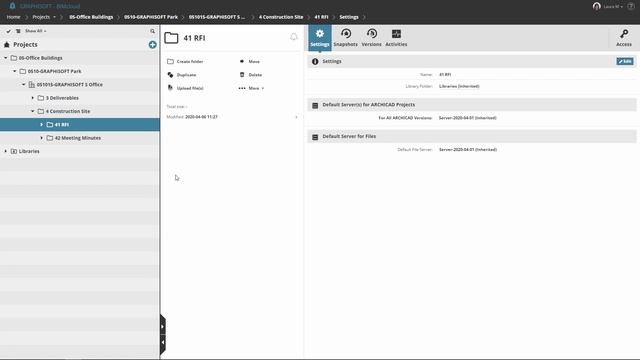Screen dimensions: 640x360
Task: Expand the 42 Meeting Minutes folder
Action: point(42,138)
